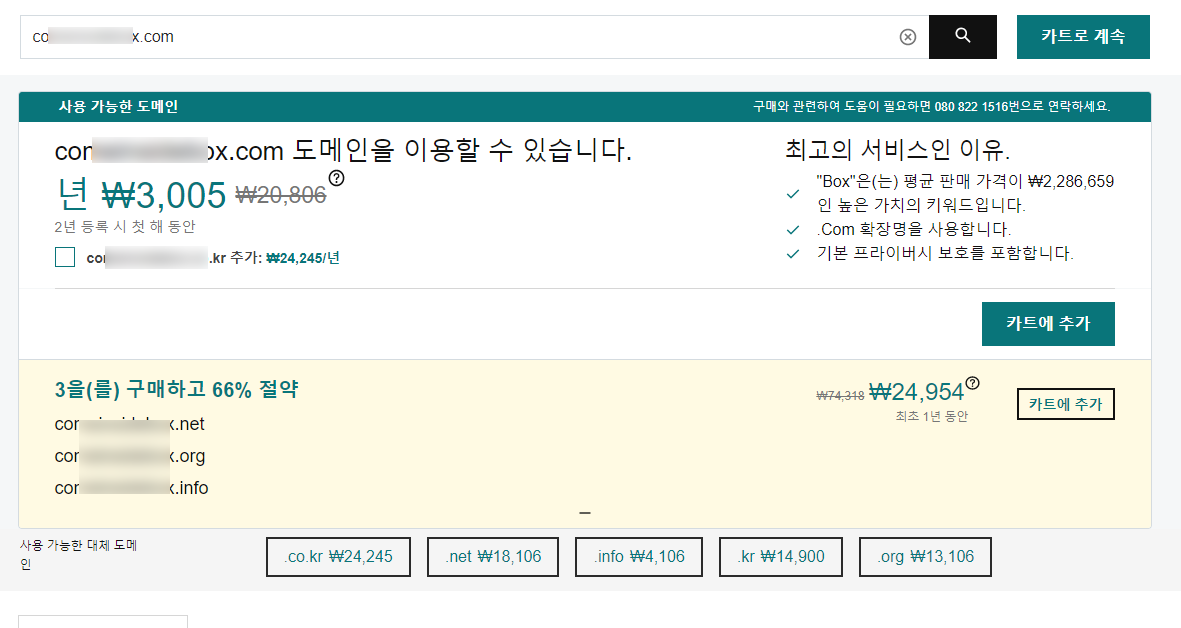This screenshot has height=628, width=1181.
Task: Click the 사용 가능한 도메인 header
Action: pyautogui.click(x=118, y=107)
